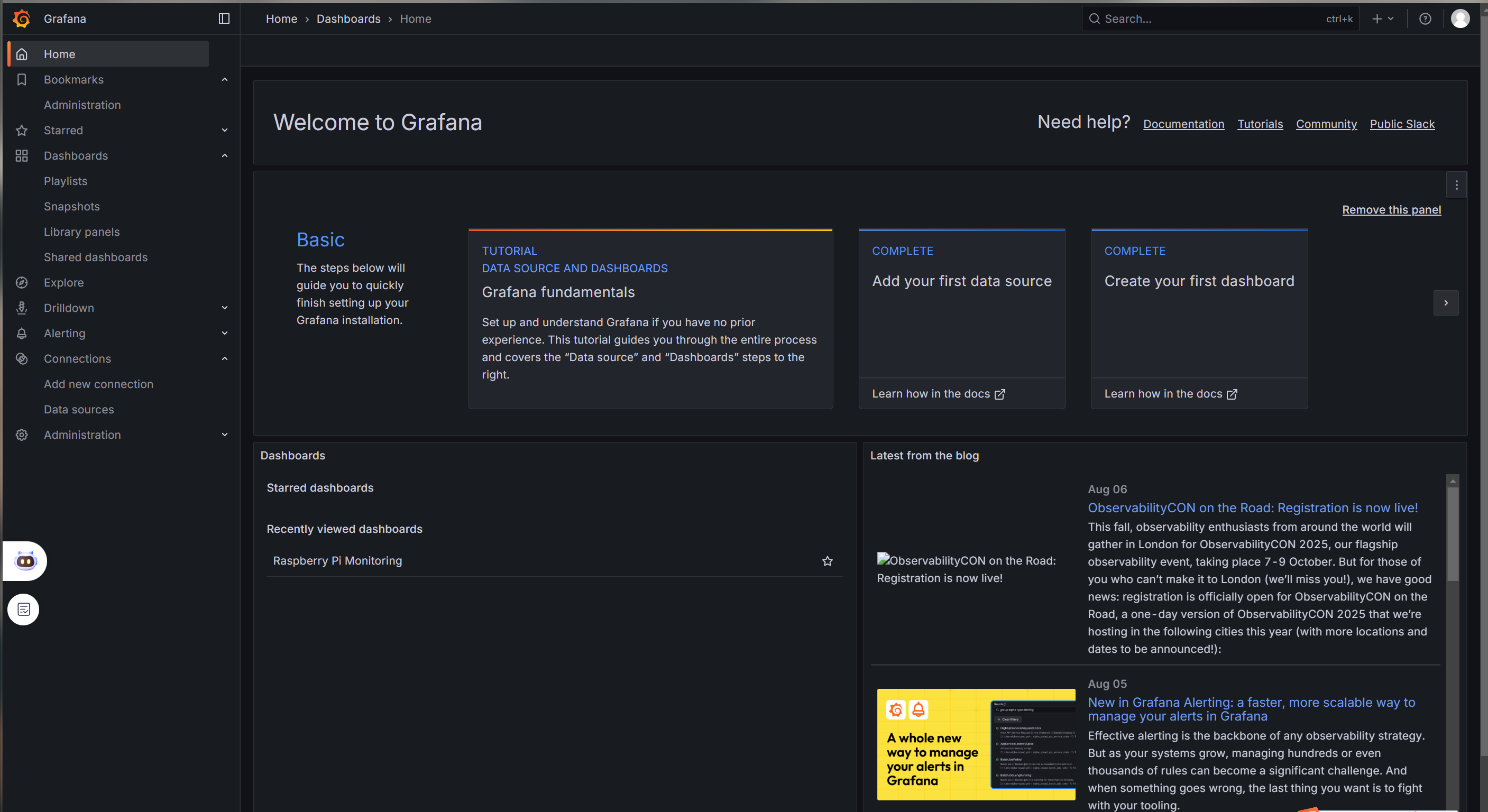Open the plus new-item menu

coord(1383,19)
